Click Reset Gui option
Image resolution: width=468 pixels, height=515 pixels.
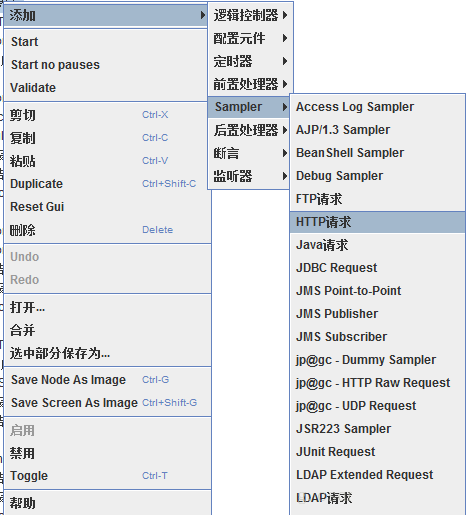(x=107, y=207)
